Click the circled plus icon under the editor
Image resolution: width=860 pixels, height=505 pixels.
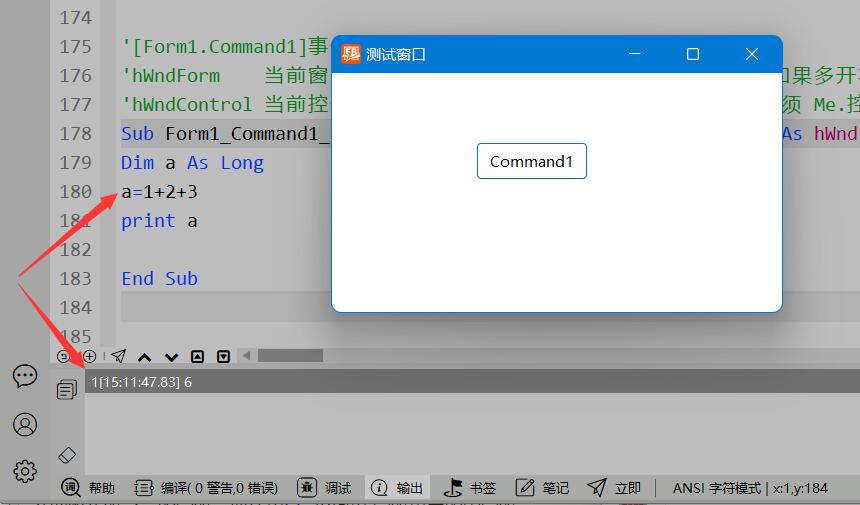pos(89,356)
